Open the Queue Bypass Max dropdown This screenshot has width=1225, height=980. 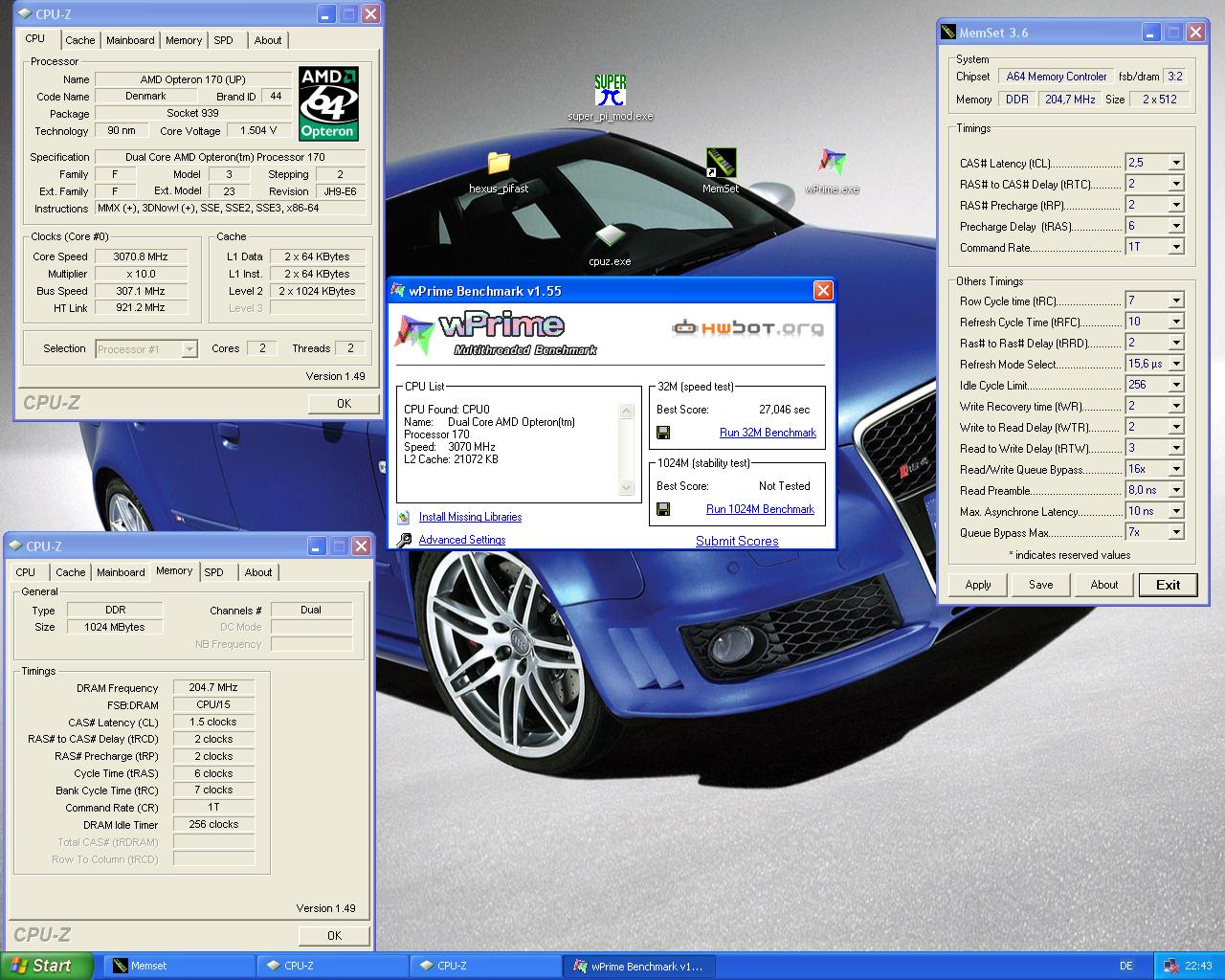1176,532
